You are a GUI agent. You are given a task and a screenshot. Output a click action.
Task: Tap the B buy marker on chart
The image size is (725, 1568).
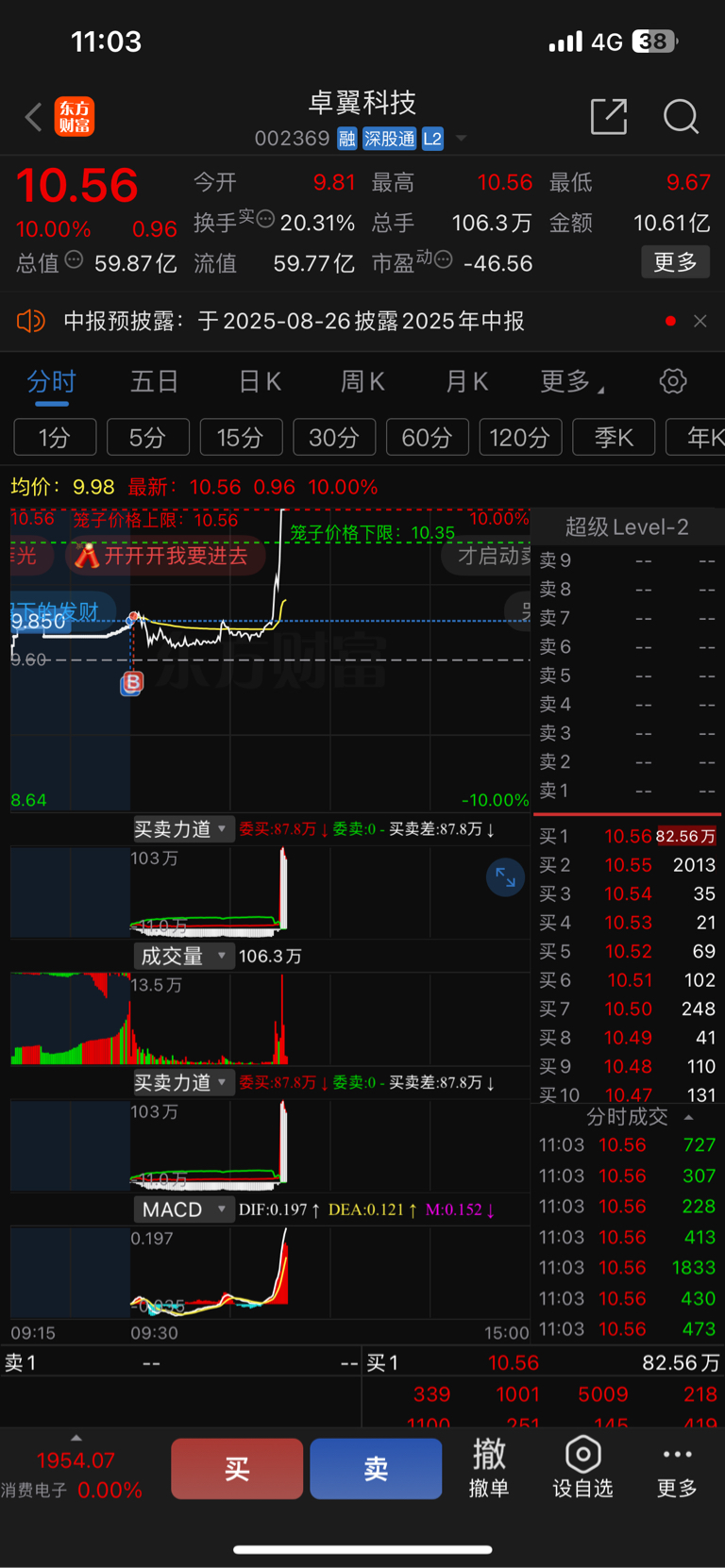[x=132, y=683]
